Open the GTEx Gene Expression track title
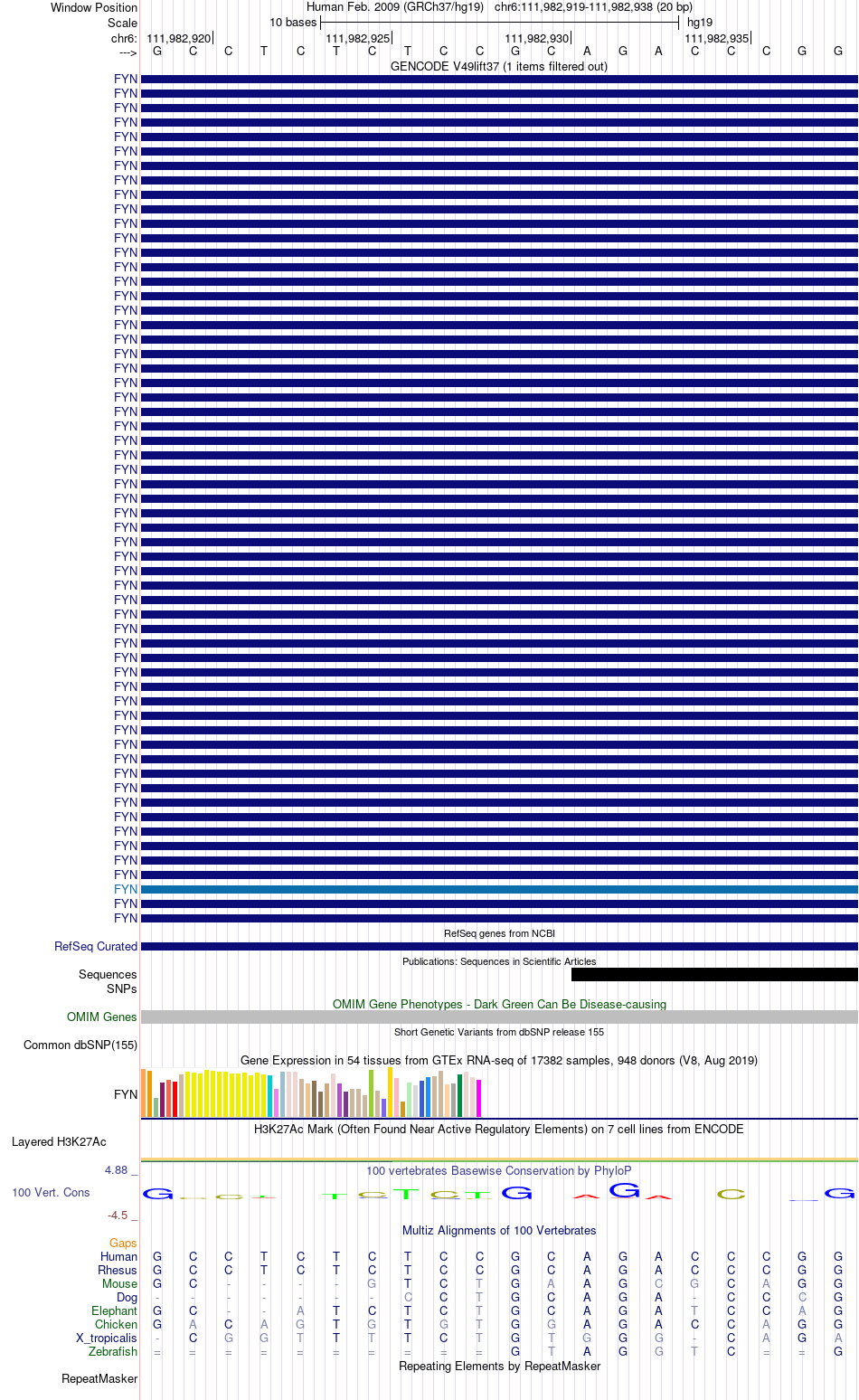This screenshot has height=1400, width=859. point(499,1060)
